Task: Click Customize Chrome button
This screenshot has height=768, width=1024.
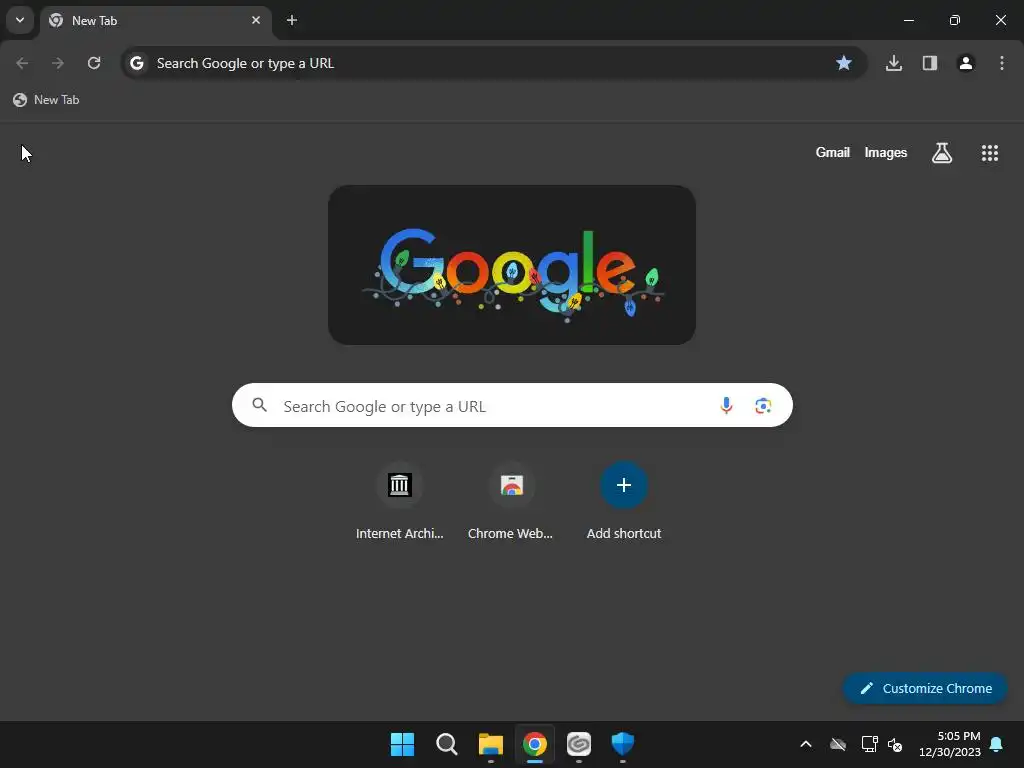Action: [x=925, y=688]
